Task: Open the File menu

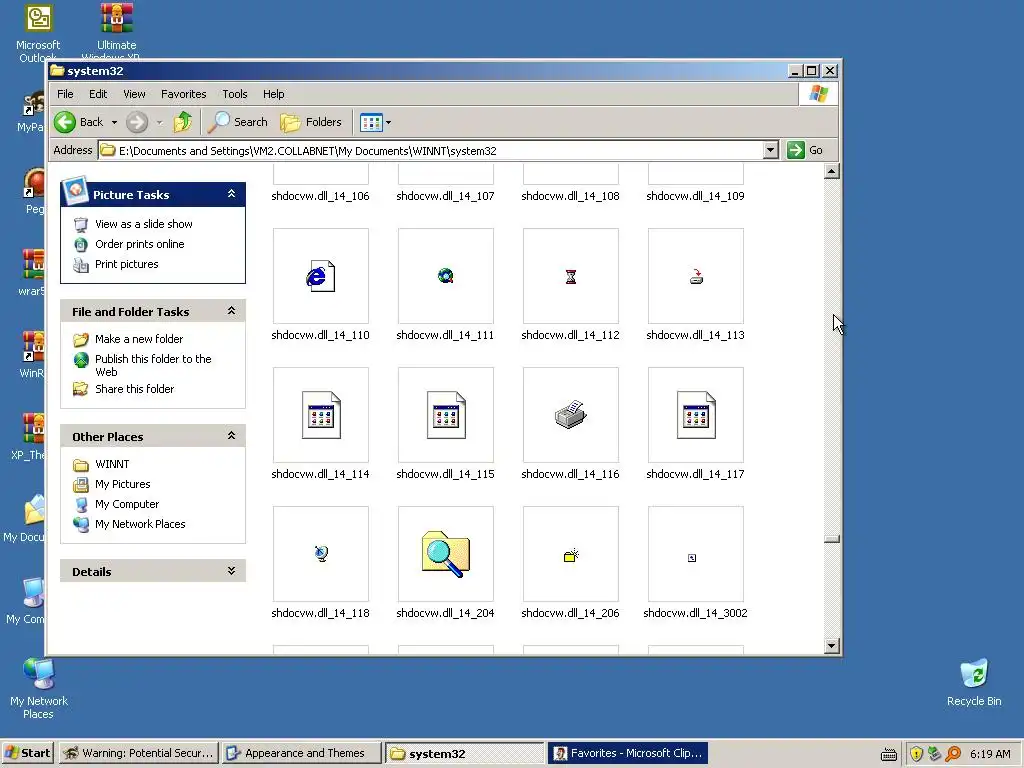Action: click(x=65, y=94)
